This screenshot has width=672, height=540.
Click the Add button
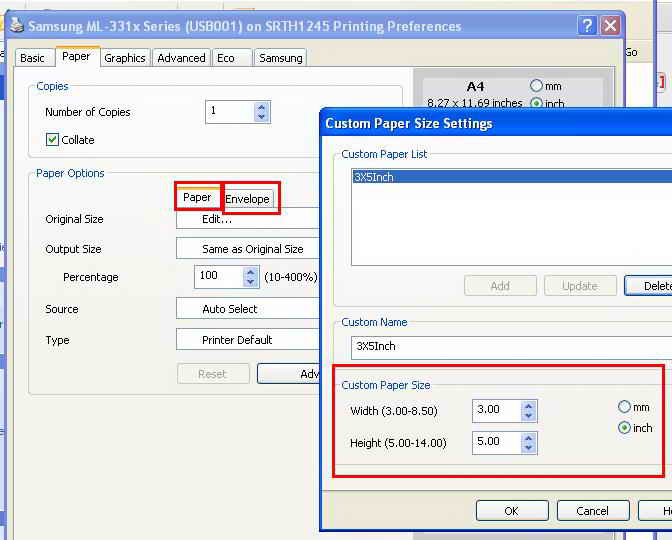[500, 285]
